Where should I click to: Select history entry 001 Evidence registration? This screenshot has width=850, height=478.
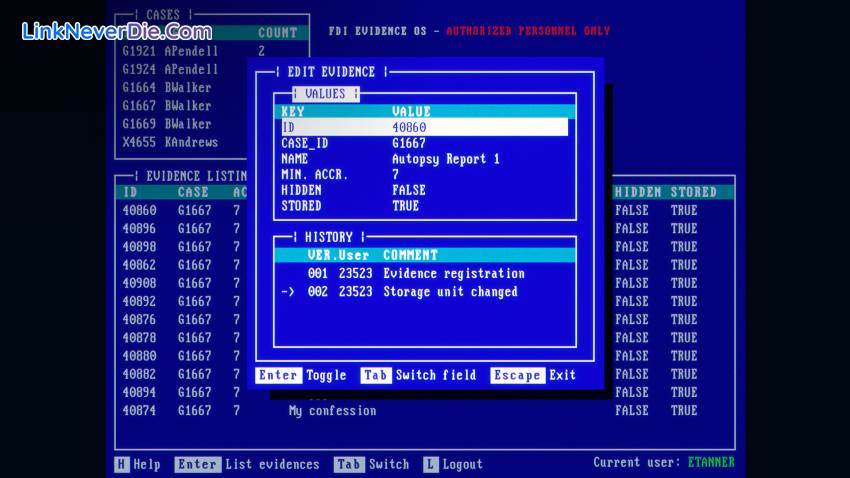pyautogui.click(x=415, y=273)
